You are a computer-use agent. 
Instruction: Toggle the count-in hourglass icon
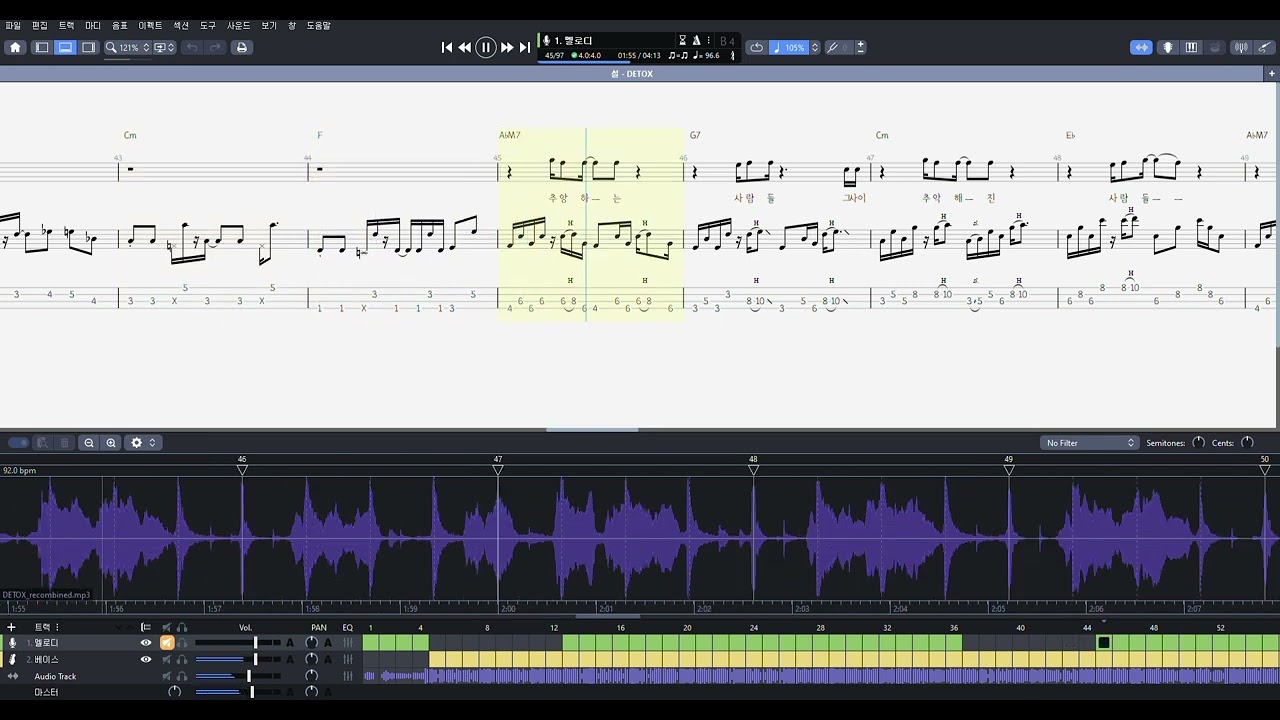pos(683,41)
